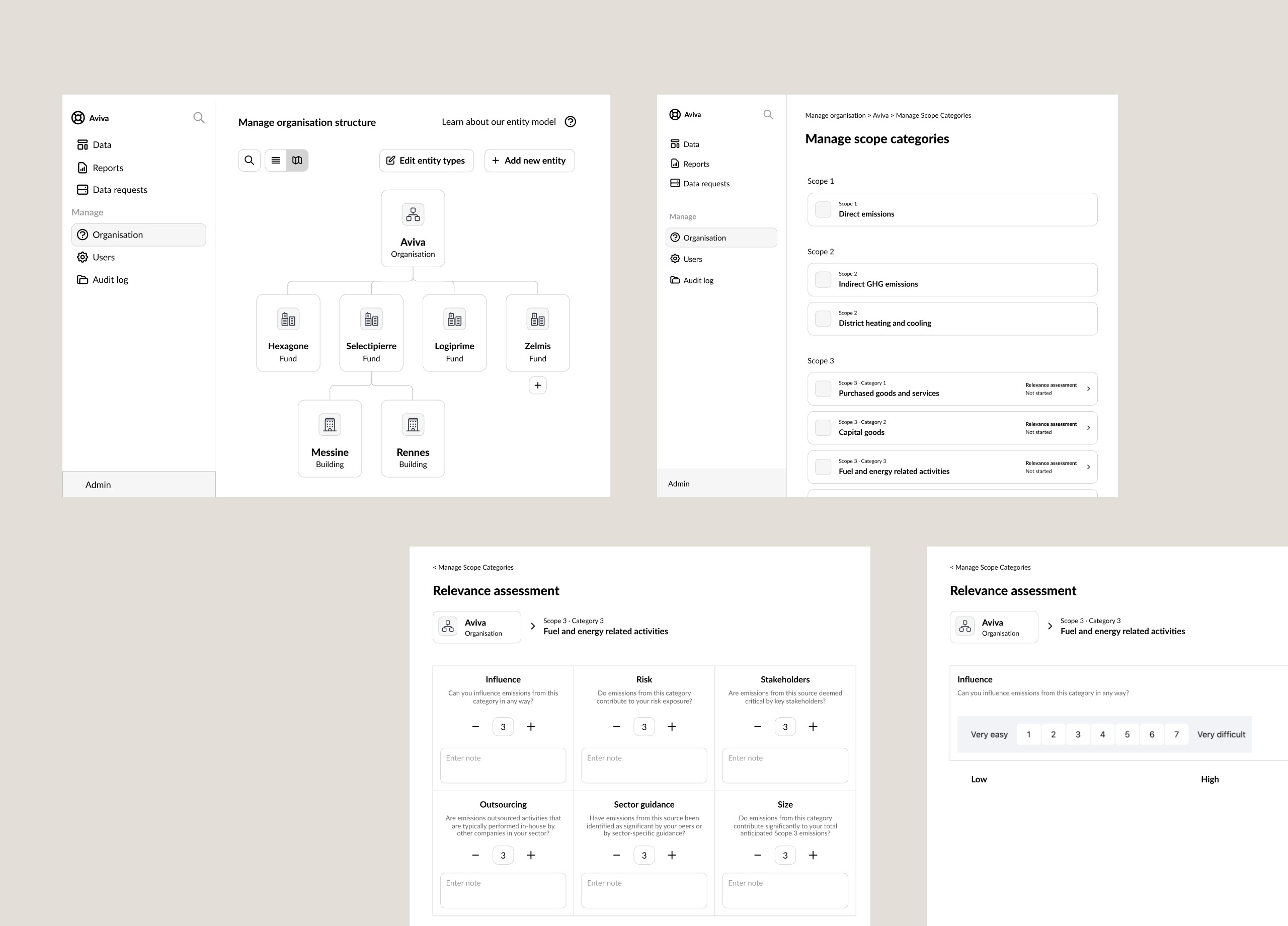Switch to list view icon
Screen dimensions: 1288x926
[x=275, y=160]
